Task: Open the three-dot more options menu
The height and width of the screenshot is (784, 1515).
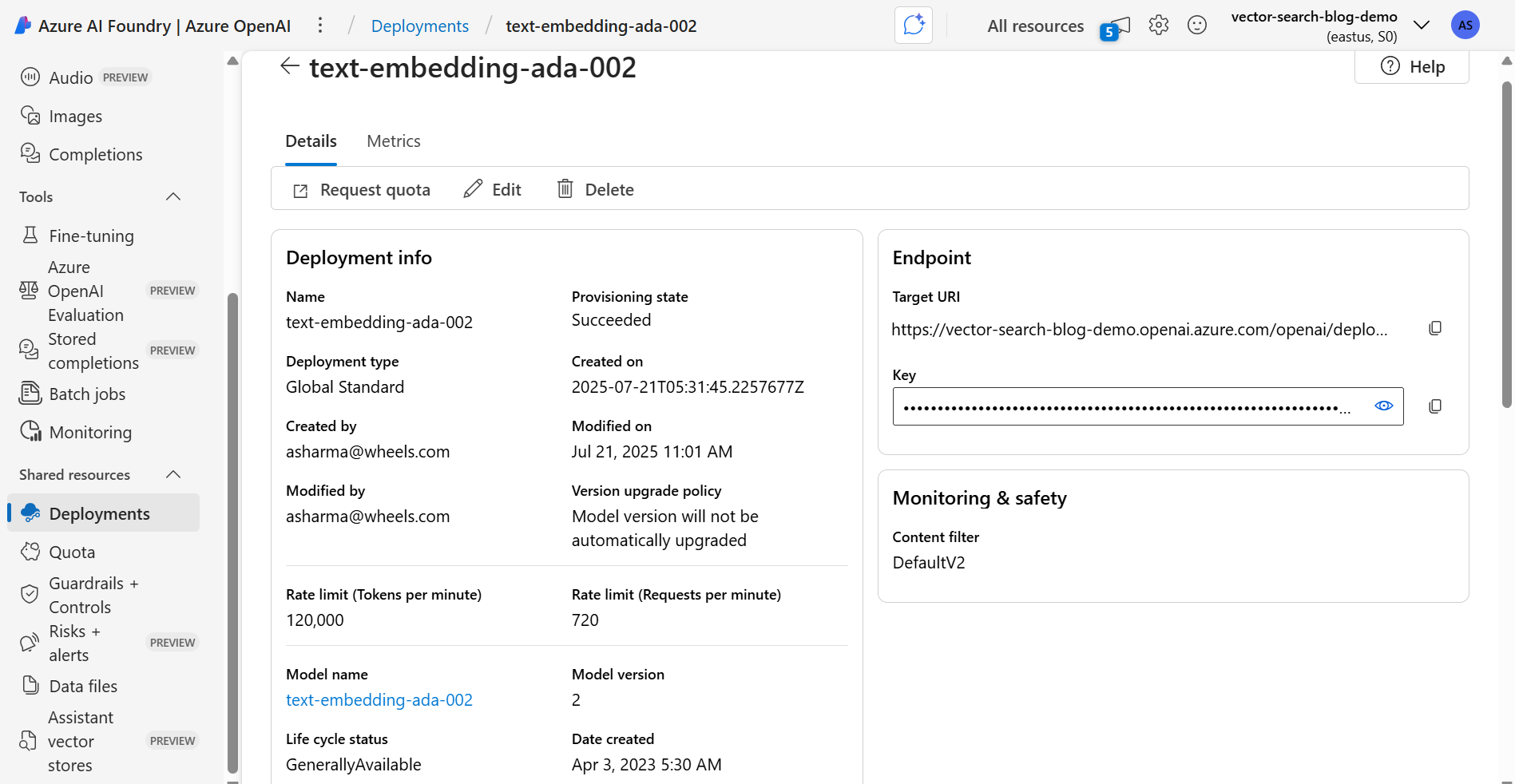Action: (x=320, y=26)
